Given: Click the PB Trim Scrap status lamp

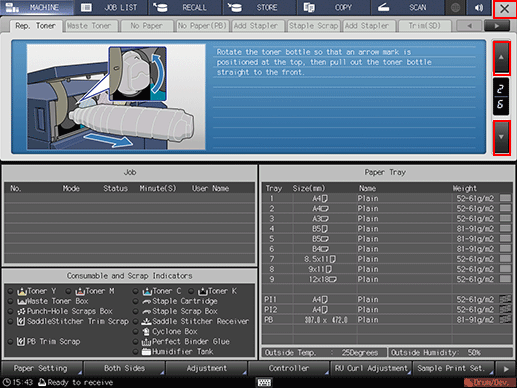Looking at the screenshot, I should (x=11, y=342).
